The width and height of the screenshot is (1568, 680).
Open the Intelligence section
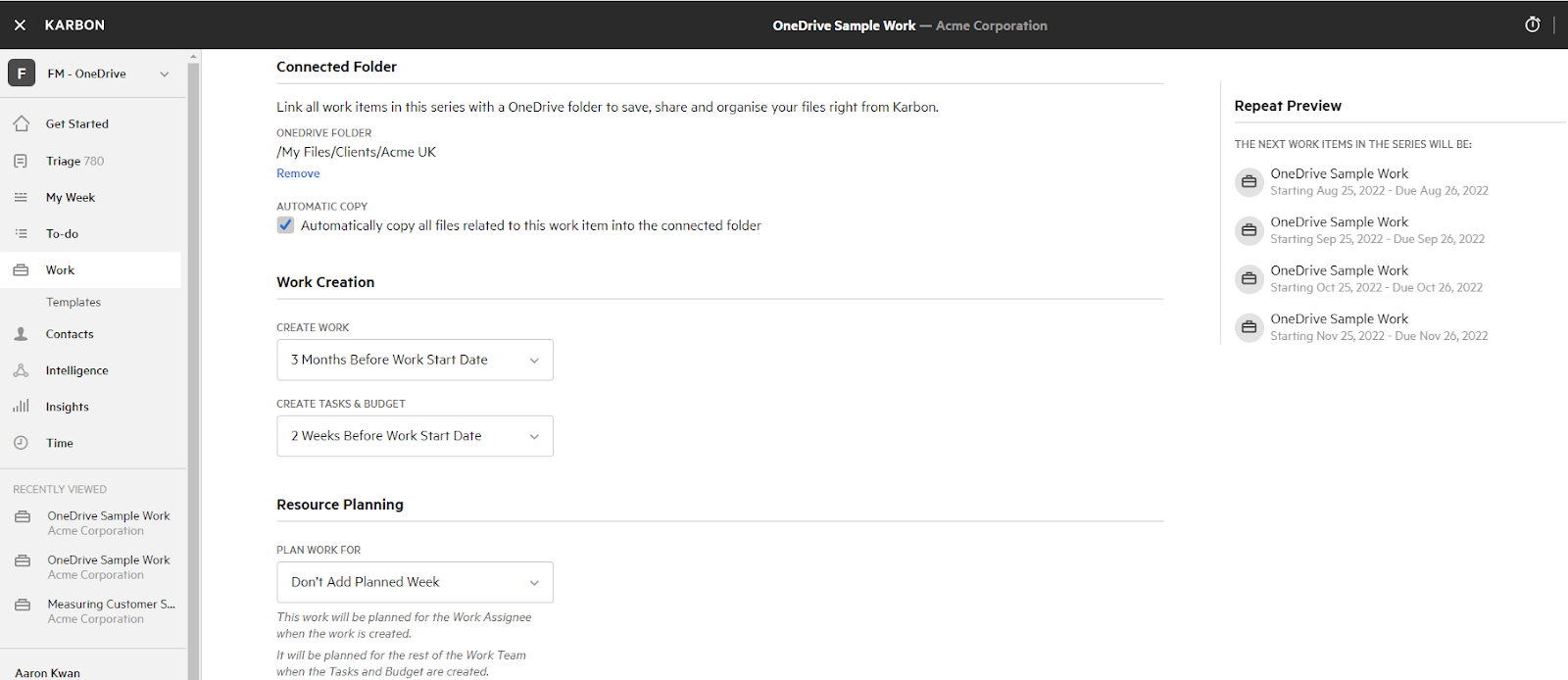(x=76, y=370)
